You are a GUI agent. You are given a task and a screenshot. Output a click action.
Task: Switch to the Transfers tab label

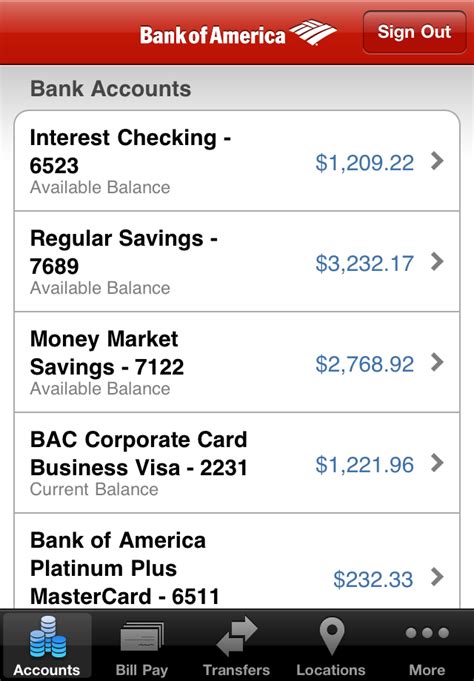pyautogui.click(x=237, y=670)
